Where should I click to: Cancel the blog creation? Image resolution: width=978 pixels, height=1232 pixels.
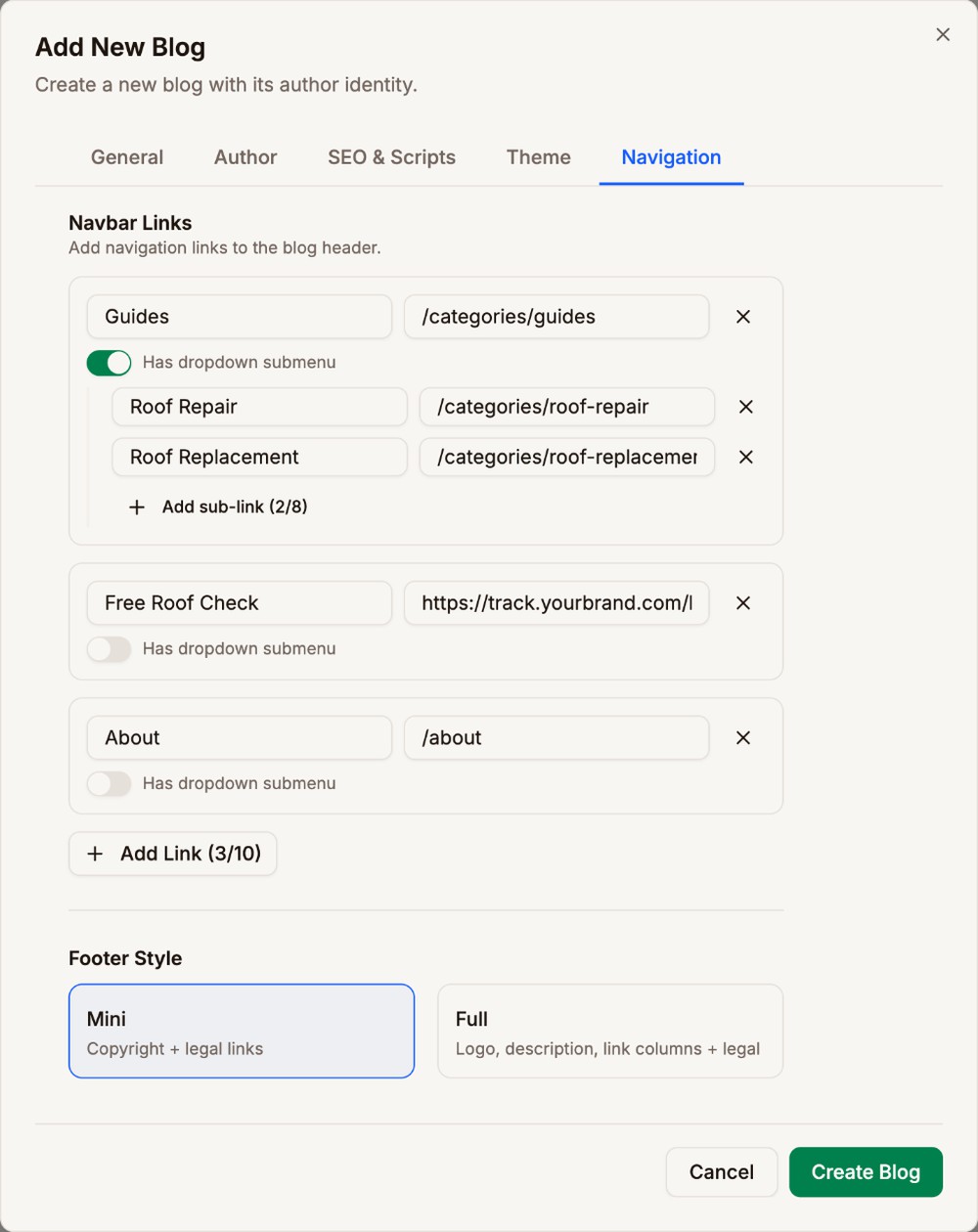[722, 1172]
